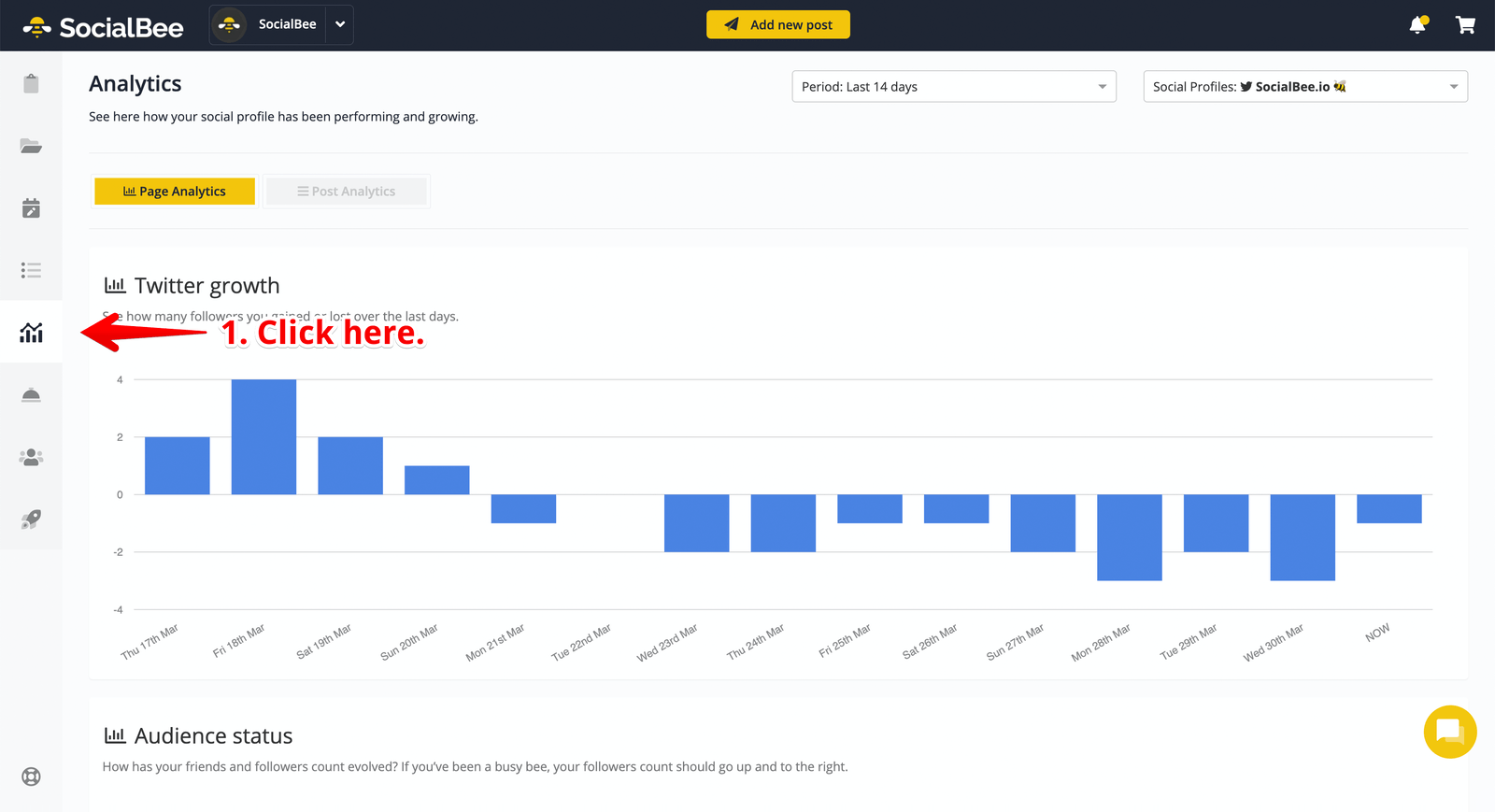This screenshot has width=1495, height=812.
Task: Open the notifications bell
Action: pyautogui.click(x=1418, y=25)
